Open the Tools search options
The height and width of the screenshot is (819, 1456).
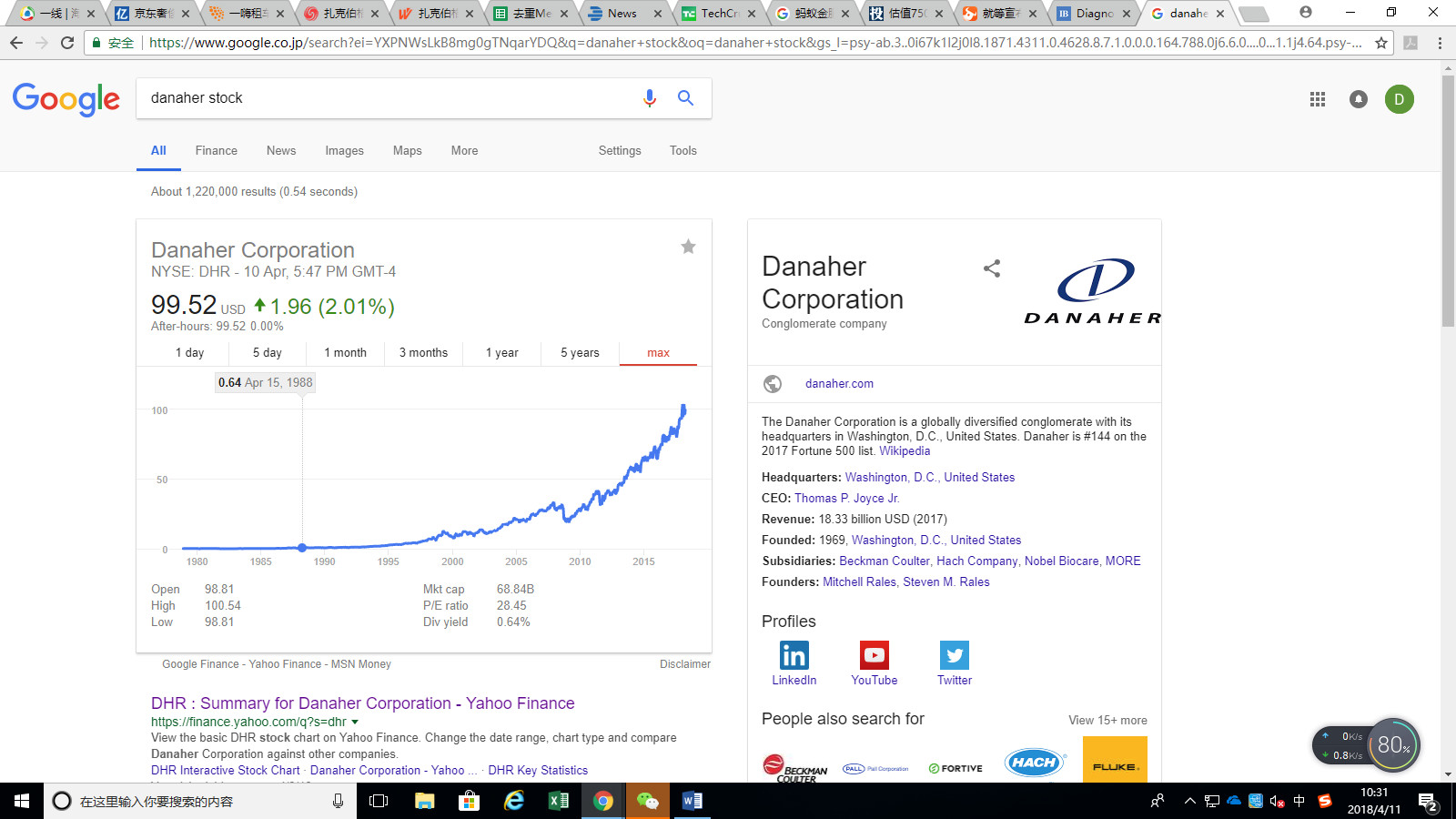[x=682, y=151]
